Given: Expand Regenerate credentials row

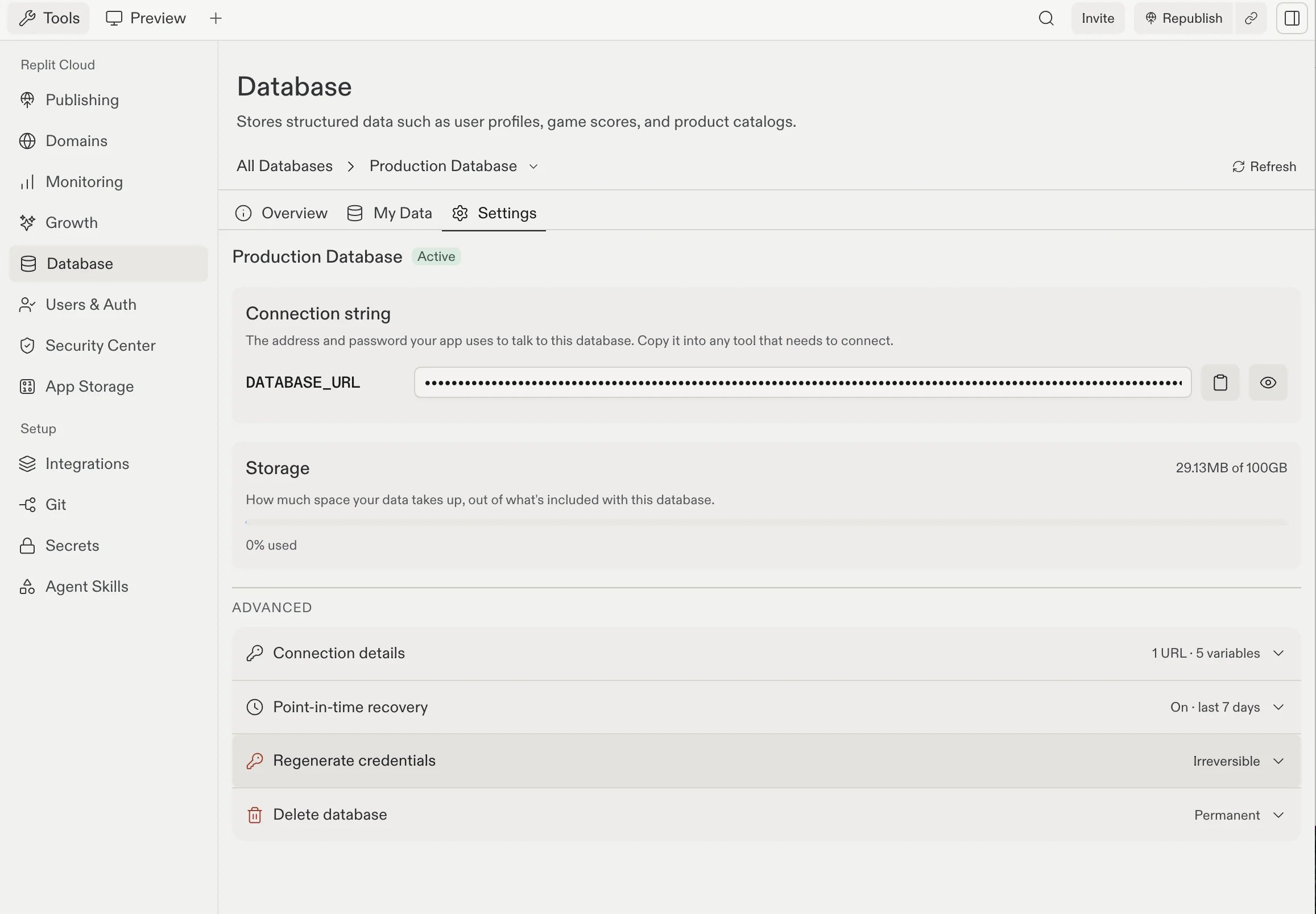Looking at the screenshot, I should click(766, 761).
